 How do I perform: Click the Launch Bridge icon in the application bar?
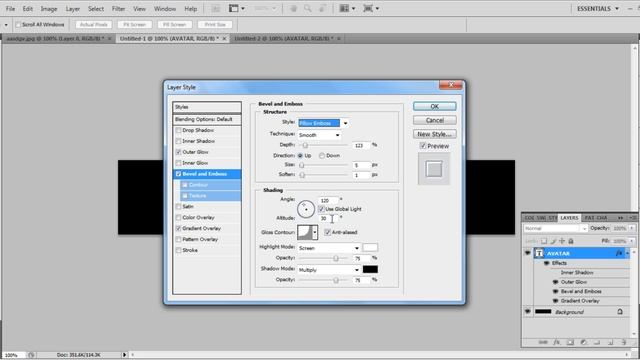pos(216,8)
